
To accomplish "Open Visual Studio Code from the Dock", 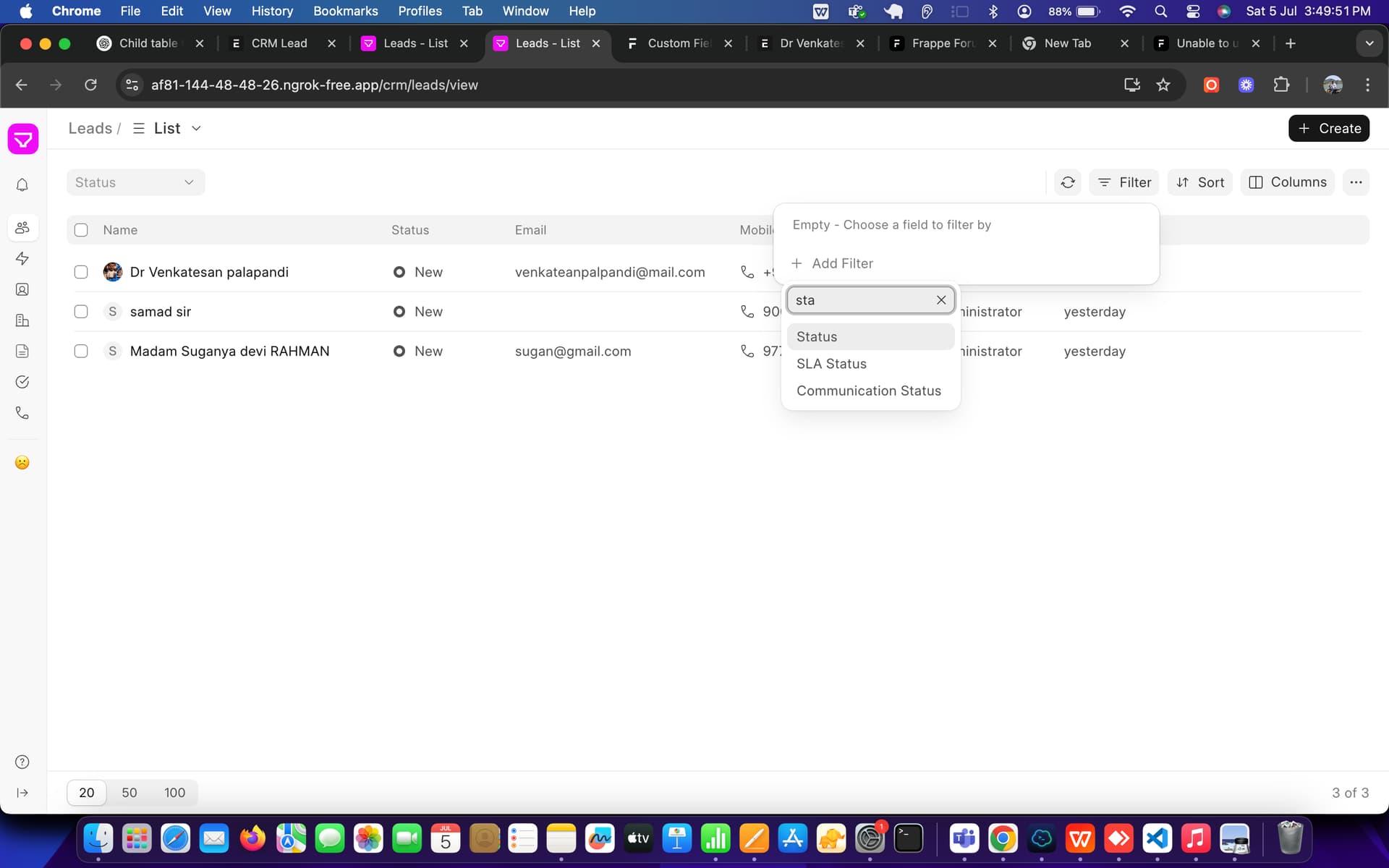I will 1157,838.
